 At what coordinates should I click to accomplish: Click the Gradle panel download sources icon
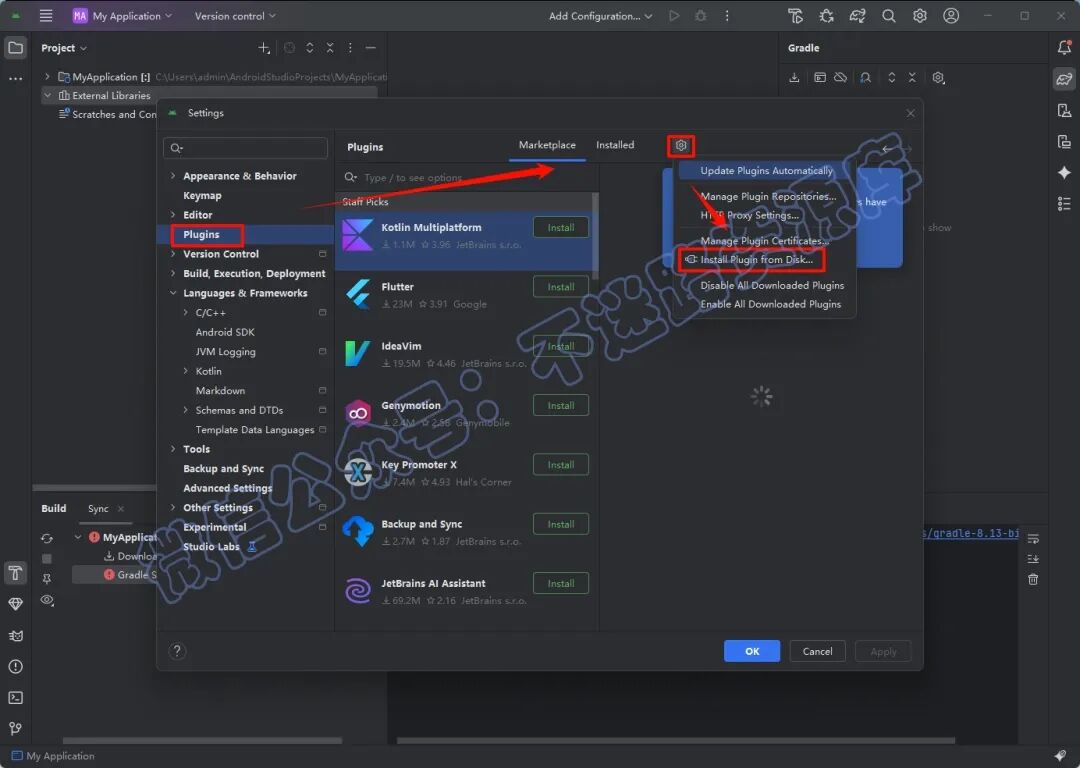click(x=794, y=78)
